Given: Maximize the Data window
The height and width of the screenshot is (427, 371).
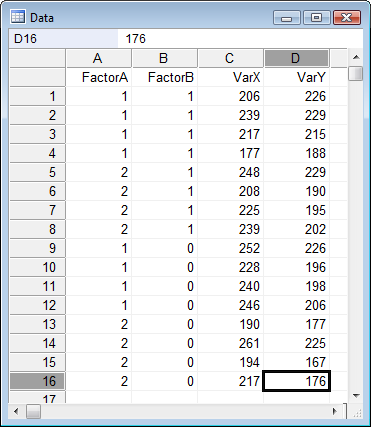Looking at the screenshot, I should tap(317, 17).
